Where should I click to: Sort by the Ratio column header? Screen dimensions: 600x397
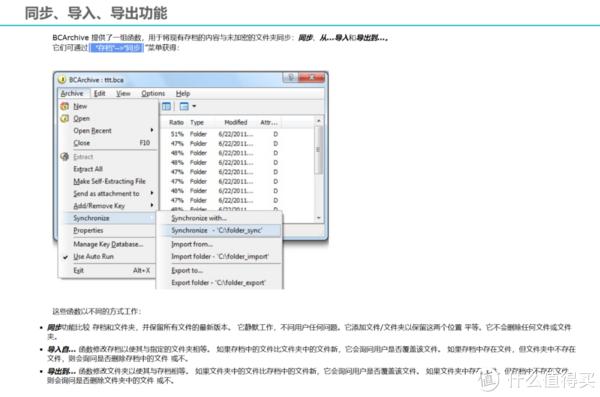[x=176, y=122]
